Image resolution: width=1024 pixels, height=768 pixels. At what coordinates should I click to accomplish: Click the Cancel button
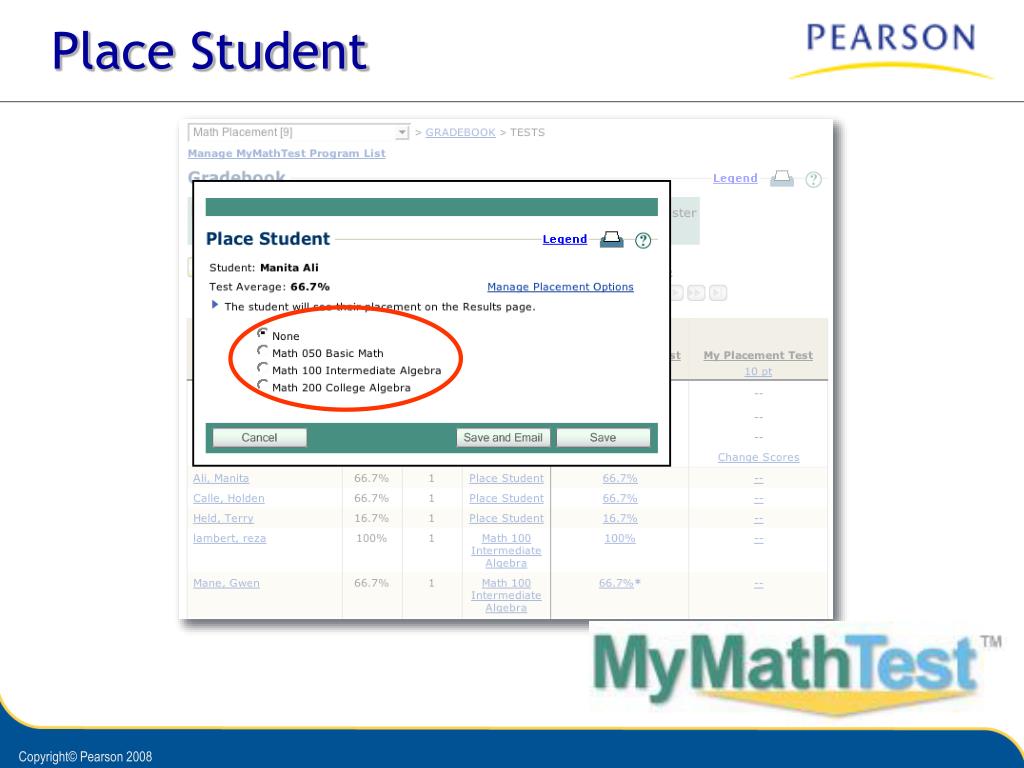pos(259,438)
